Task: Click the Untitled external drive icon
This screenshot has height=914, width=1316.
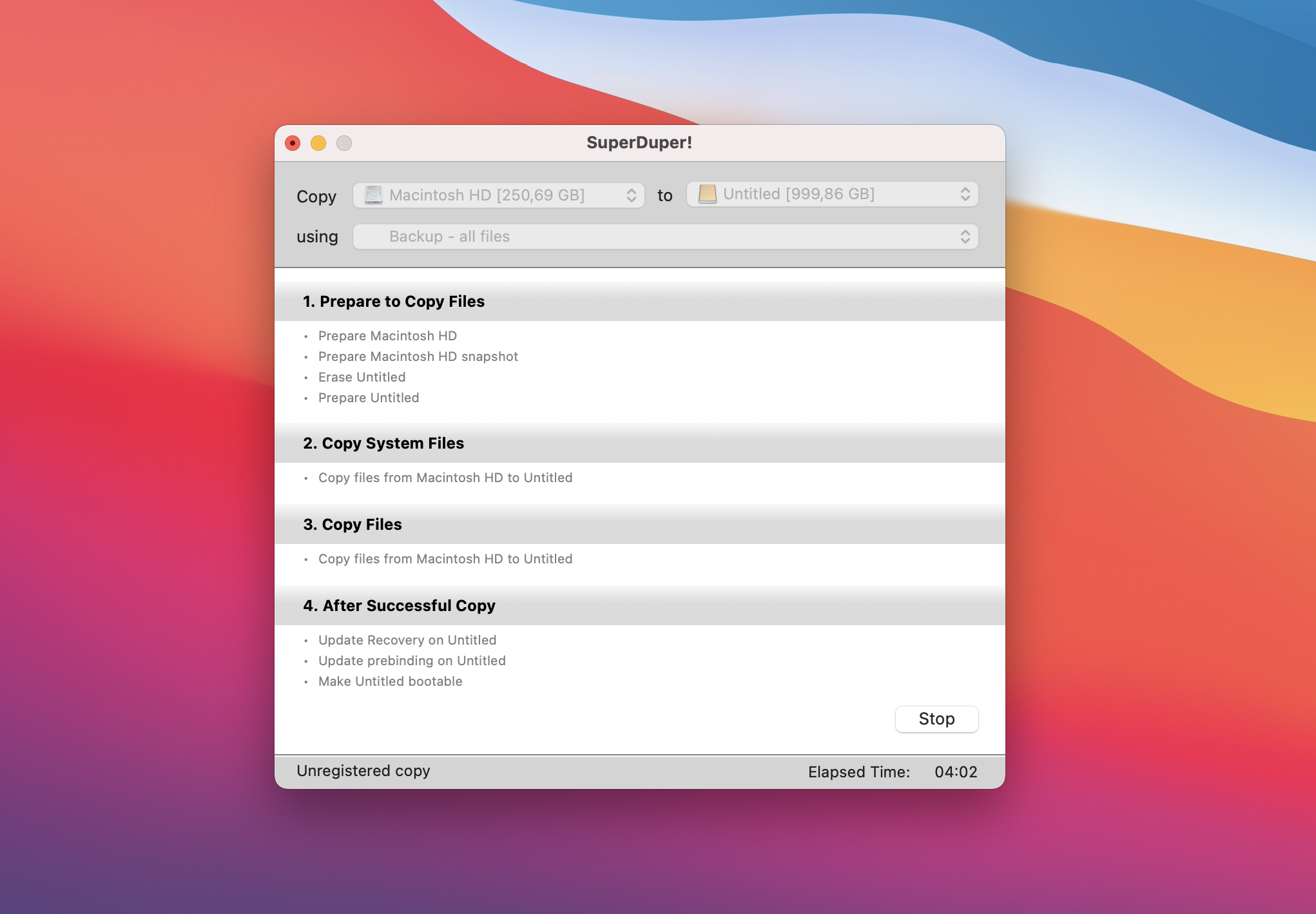Action: click(x=708, y=194)
